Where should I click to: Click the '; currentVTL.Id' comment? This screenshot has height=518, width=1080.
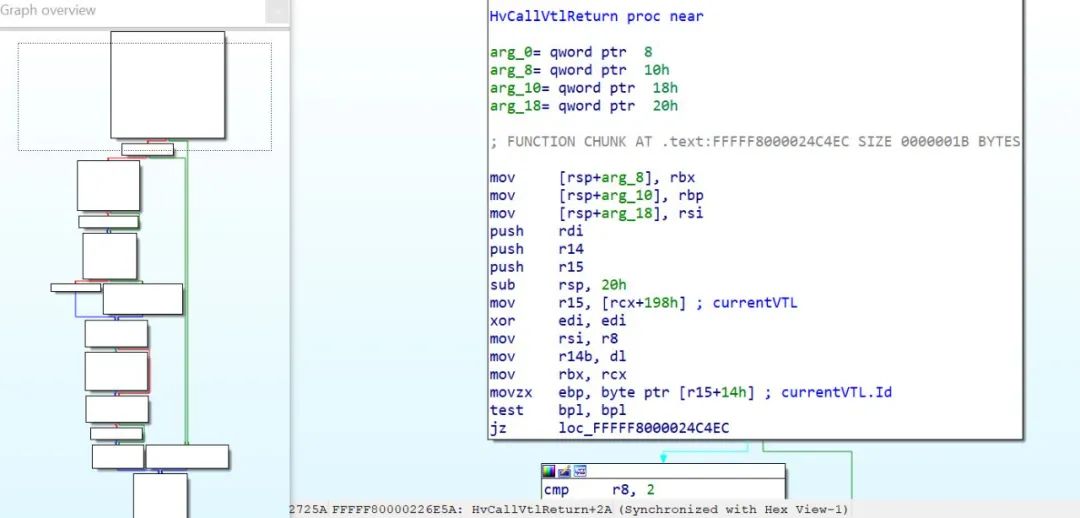(x=828, y=393)
